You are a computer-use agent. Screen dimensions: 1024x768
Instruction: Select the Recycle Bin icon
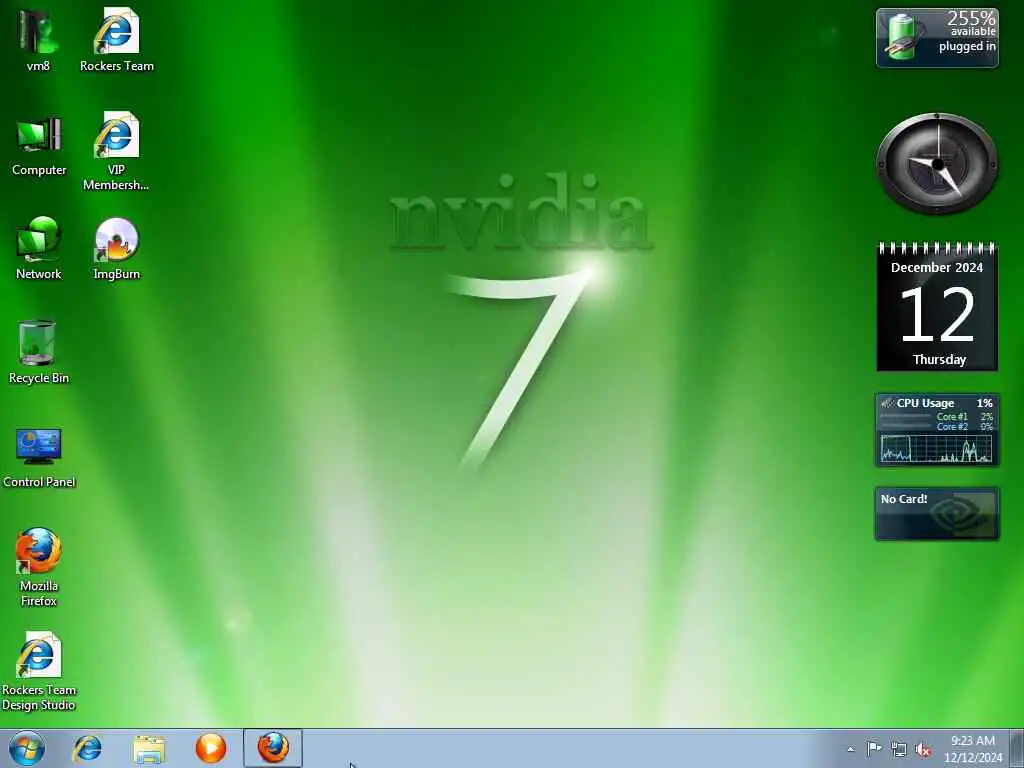point(39,351)
